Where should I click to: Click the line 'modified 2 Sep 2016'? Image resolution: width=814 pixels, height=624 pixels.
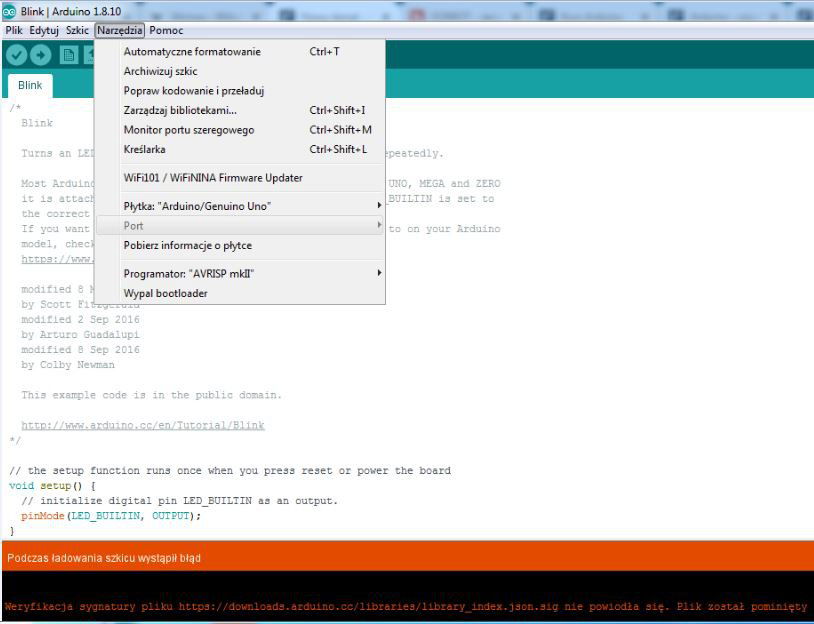[x=80, y=320]
